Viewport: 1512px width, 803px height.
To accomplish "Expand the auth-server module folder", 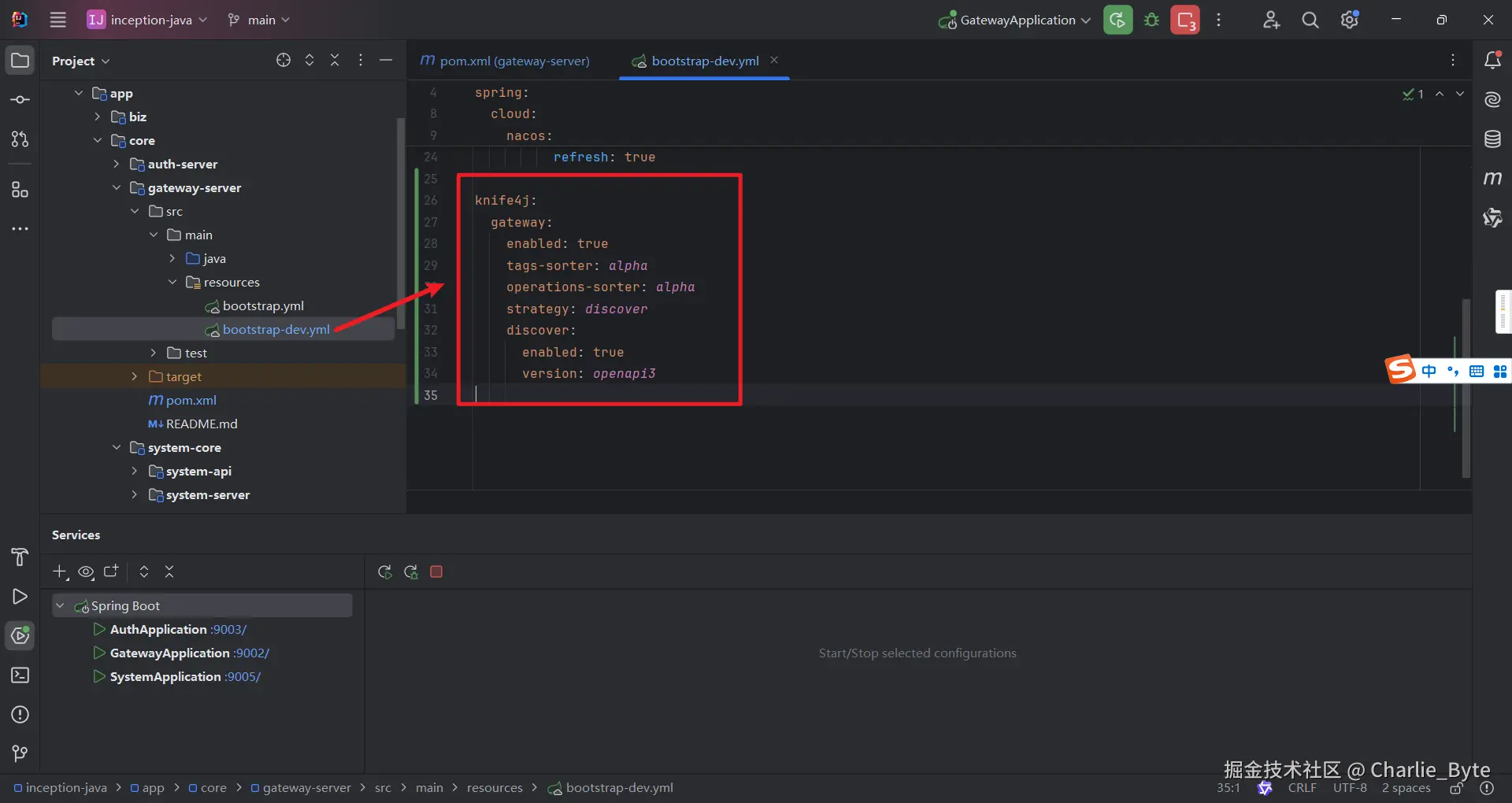I will coord(117,165).
